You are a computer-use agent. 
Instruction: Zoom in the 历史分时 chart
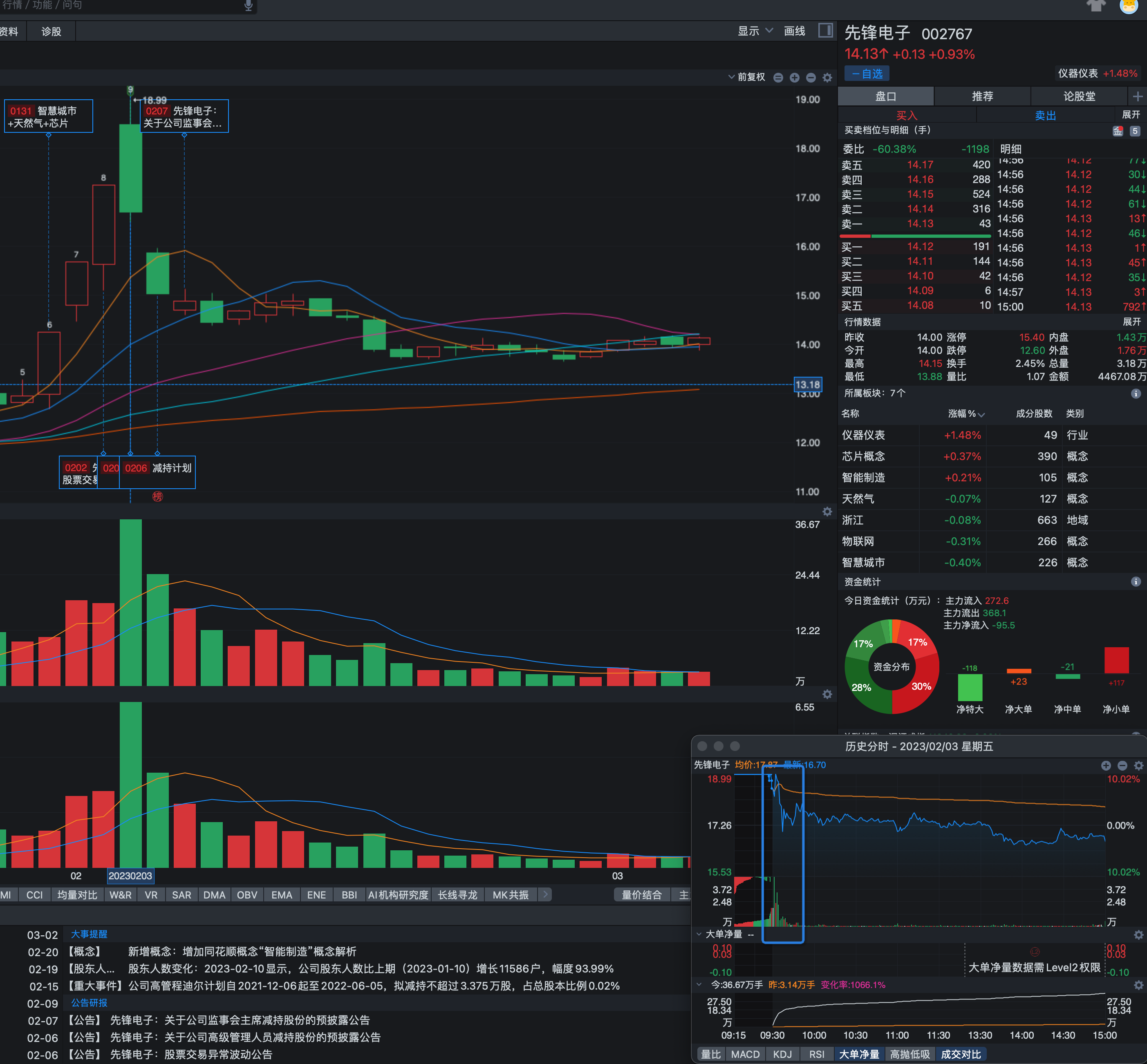point(1106,765)
